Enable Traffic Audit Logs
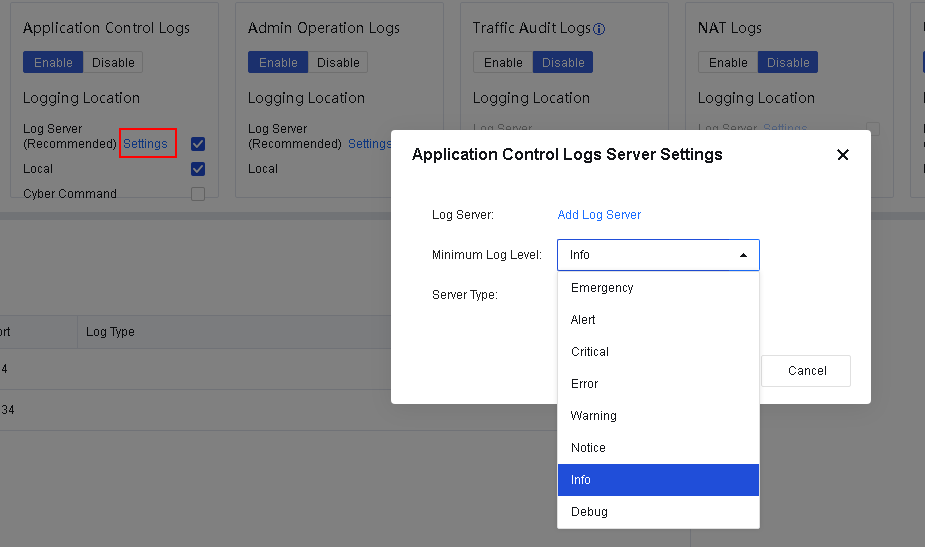The height and width of the screenshot is (547, 925). point(503,62)
